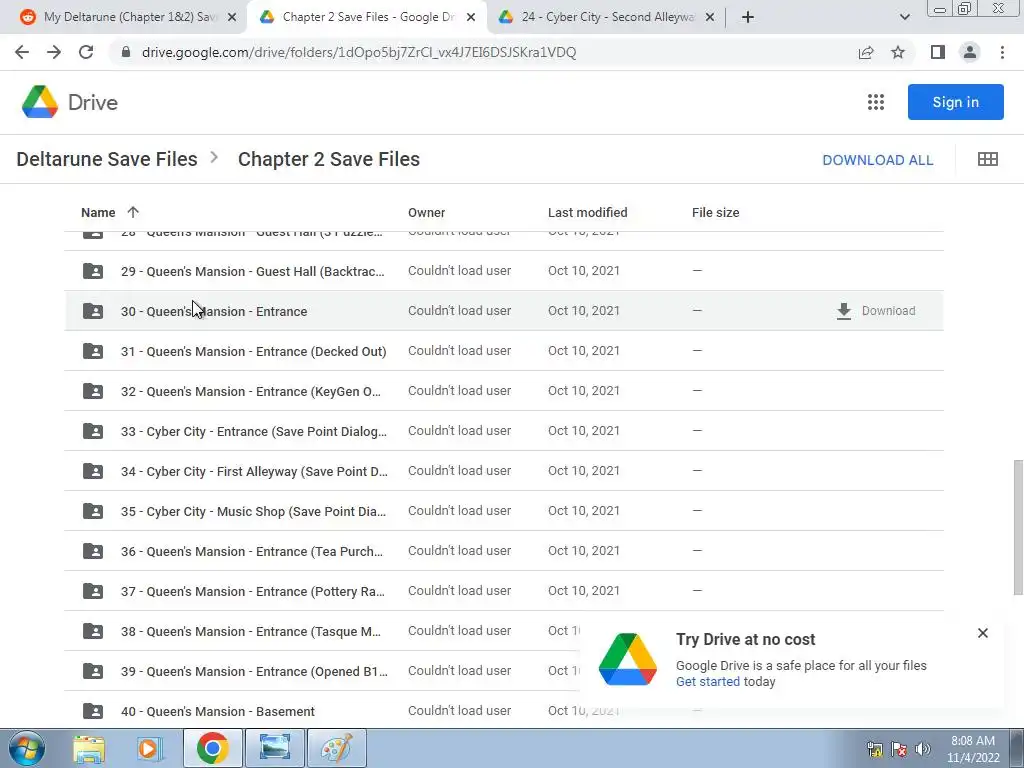The width and height of the screenshot is (1024, 768).
Task: Open the Chrome profile avatar
Action: 970,52
